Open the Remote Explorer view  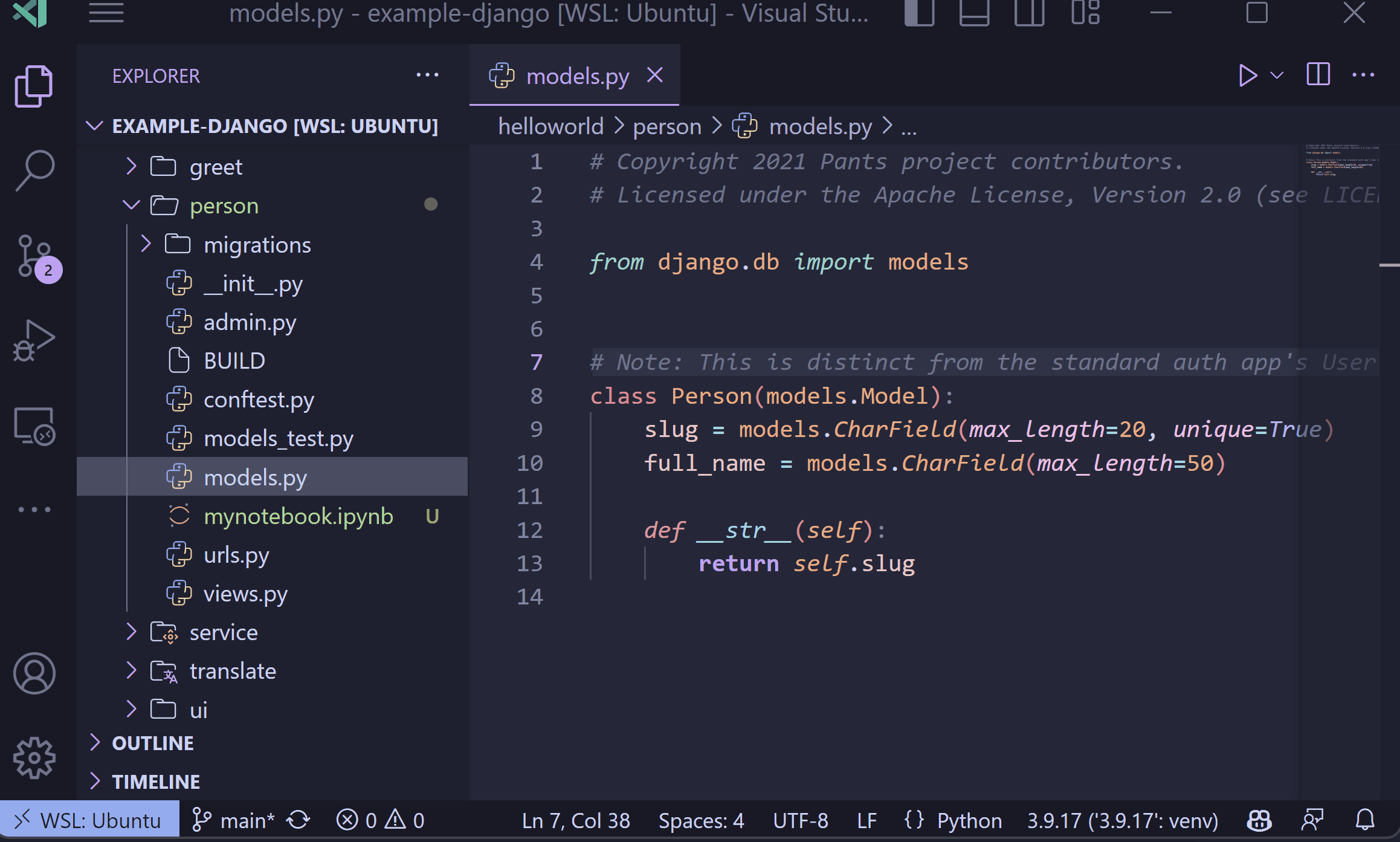pos(34,426)
